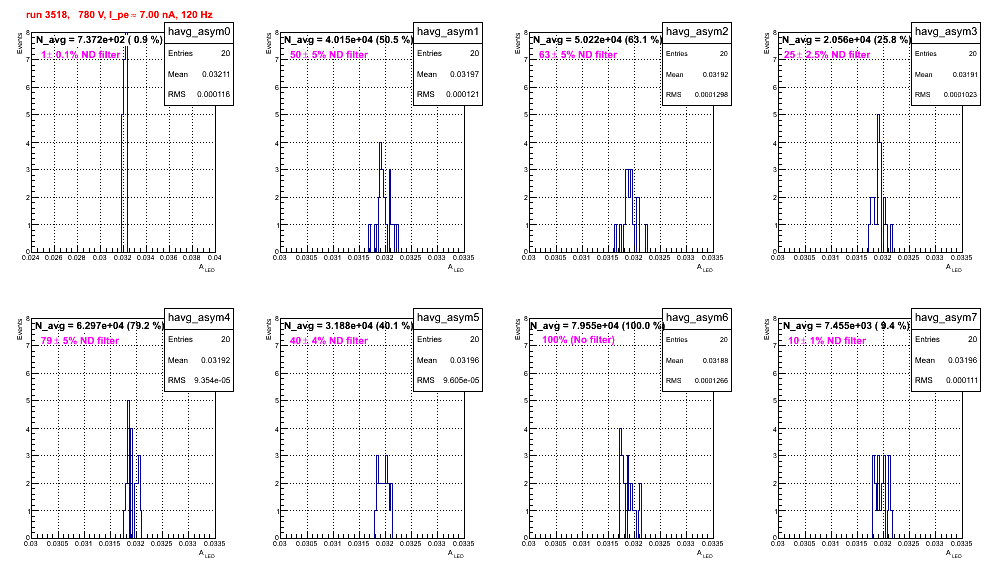Click RMS value 0.000111 in havg_asym7 box
This screenshot has width=996, height=572.
961,380
